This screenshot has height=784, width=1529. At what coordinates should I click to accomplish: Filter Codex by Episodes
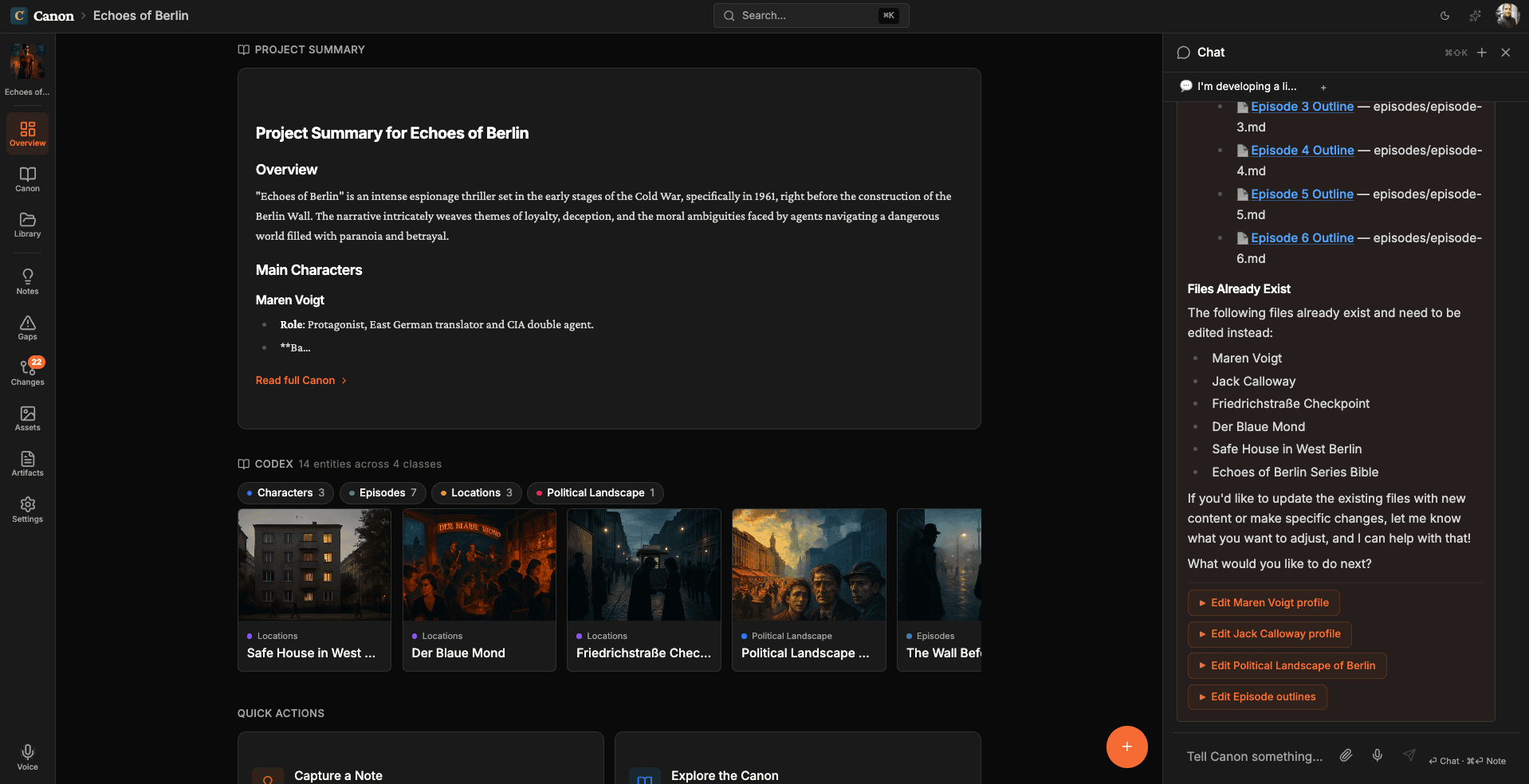coord(383,493)
